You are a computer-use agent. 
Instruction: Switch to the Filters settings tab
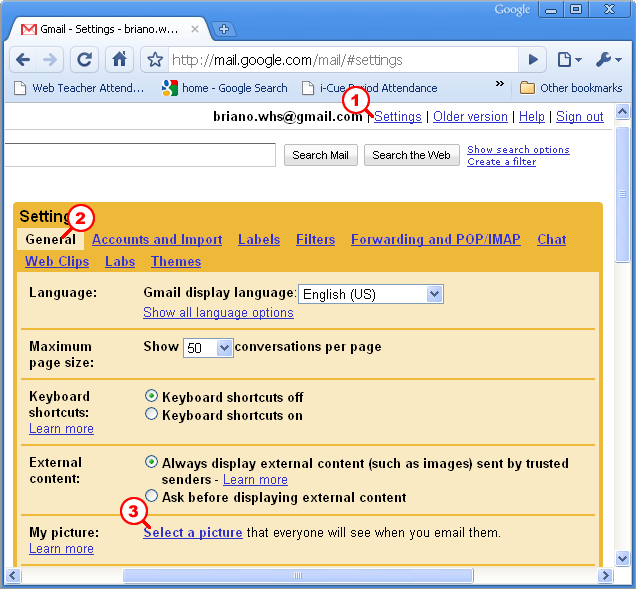(x=316, y=239)
